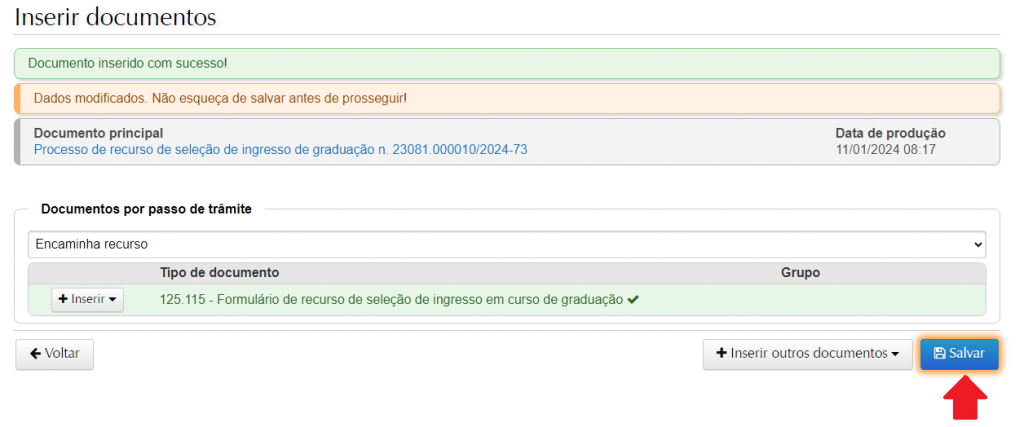The width and height of the screenshot is (1024, 427).
Task: Click the production date 11/01/2024 08:17
Action: pyautogui.click(x=885, y=150)
